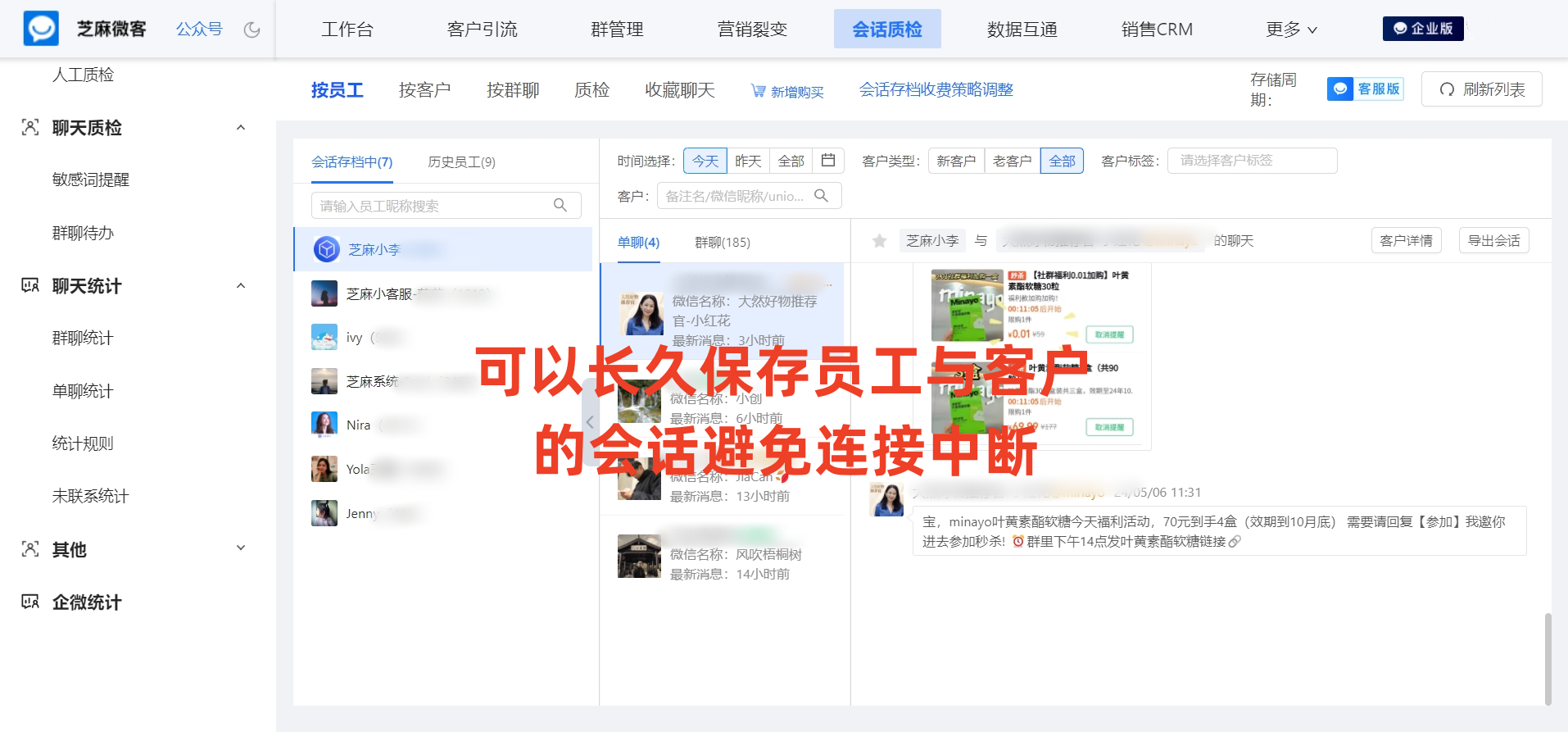Collapse panel with left chevron handle

(x=590, y=422)
